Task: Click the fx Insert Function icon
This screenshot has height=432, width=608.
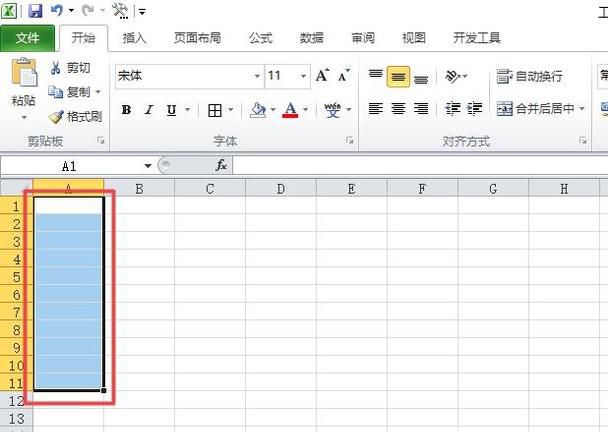Action: click(x=221, y=165)
